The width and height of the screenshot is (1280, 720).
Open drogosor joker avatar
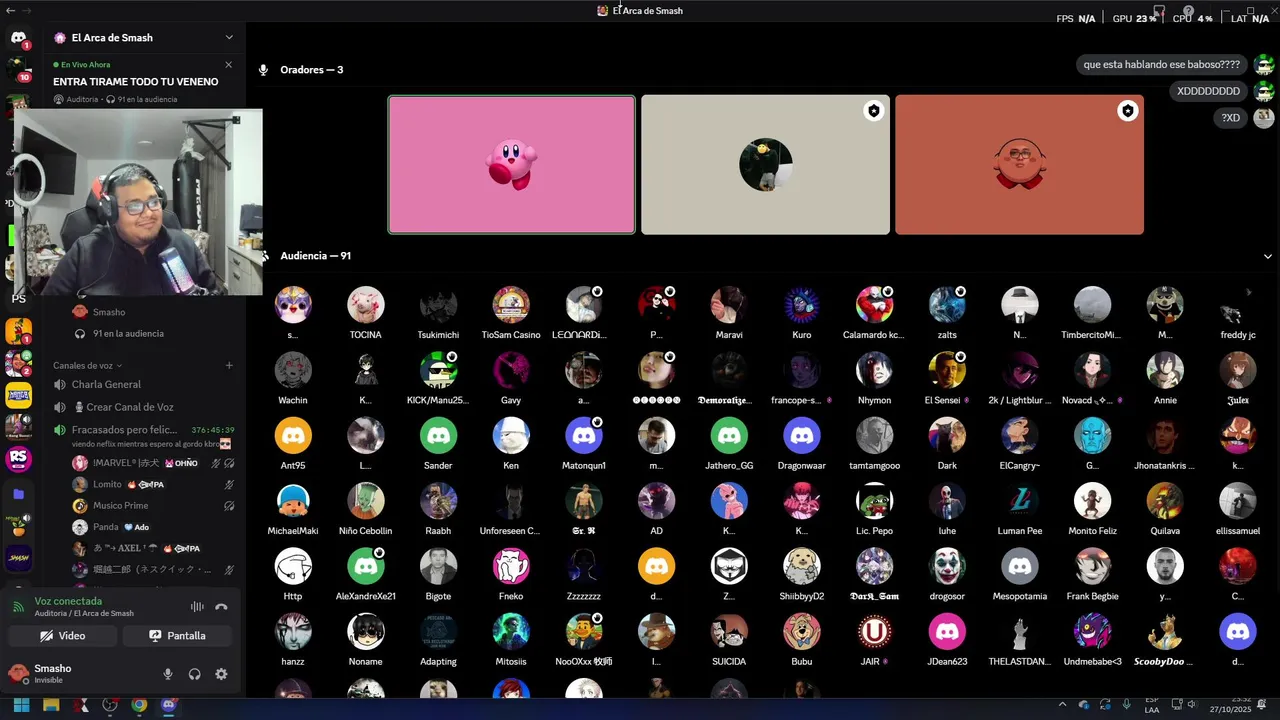click(947, 567)
